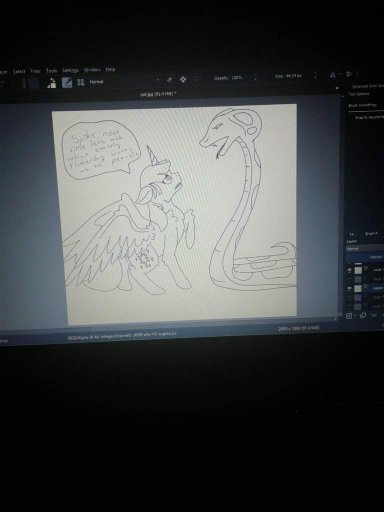Expand the layer blend mode combo box
384x512 pixels.
click(x=365, y=249)
